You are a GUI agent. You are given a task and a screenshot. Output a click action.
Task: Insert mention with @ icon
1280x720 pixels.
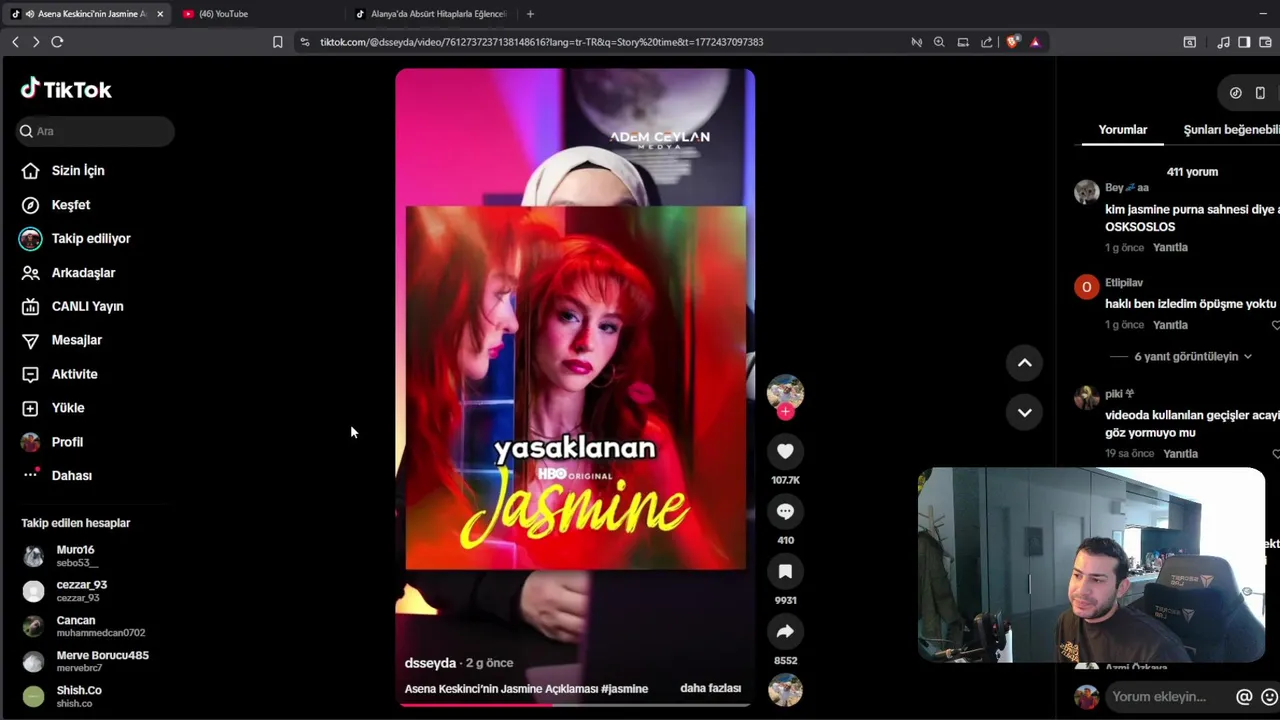[x=1244, y=697]
